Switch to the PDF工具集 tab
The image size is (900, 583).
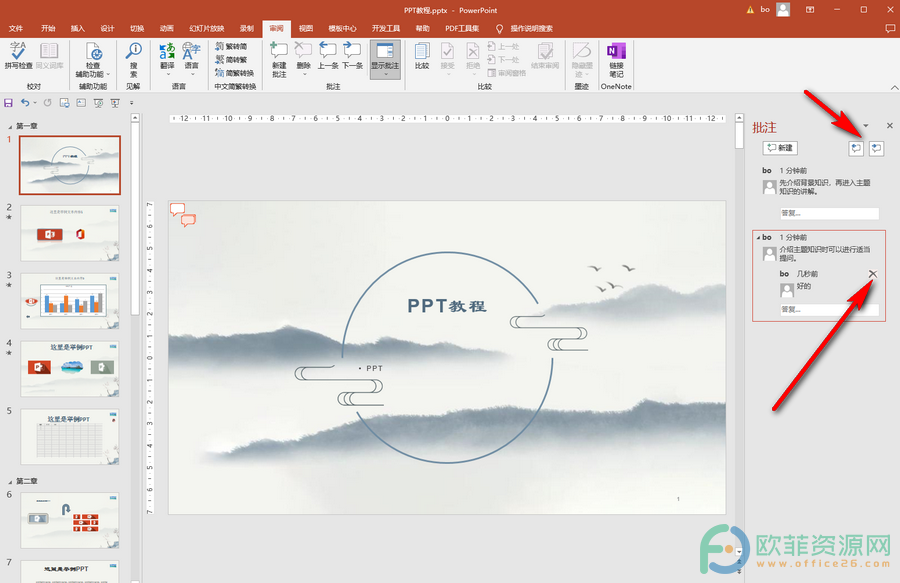[462, 28]
